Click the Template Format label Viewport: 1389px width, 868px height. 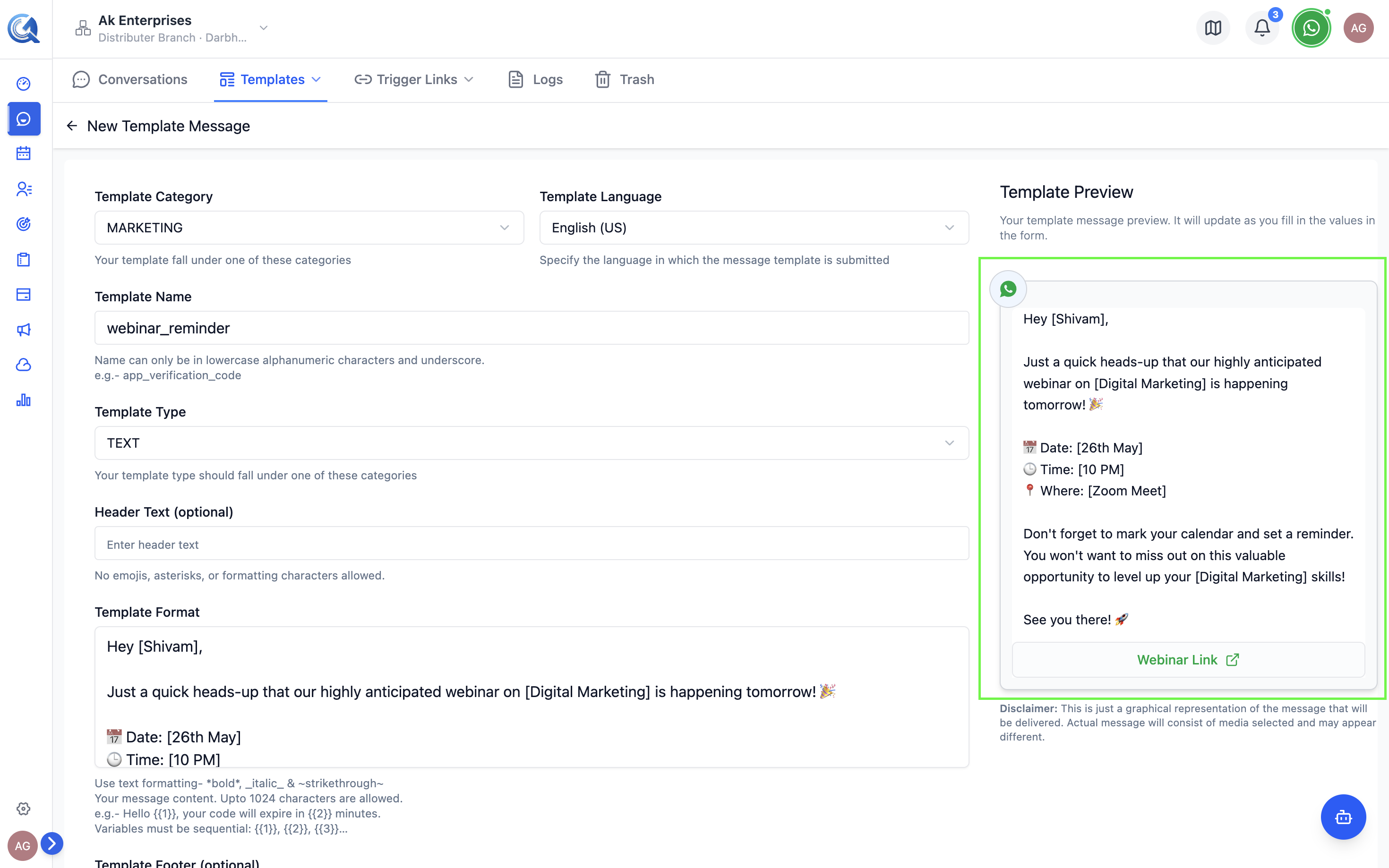point(147,612)
